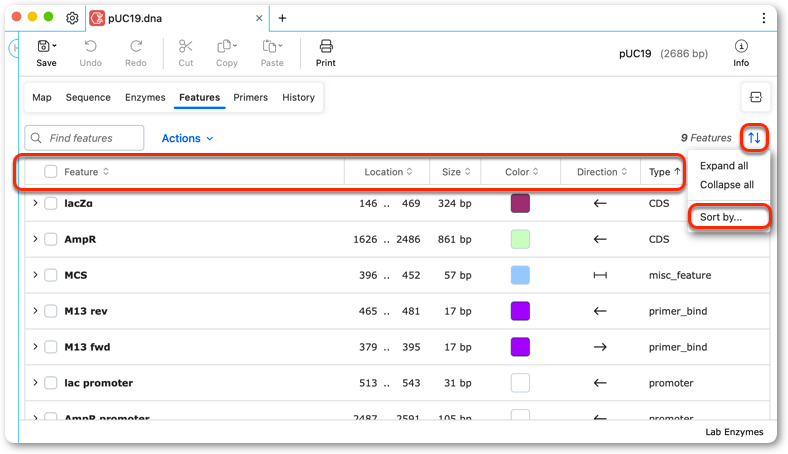
Task: Toggle the split view panel icon
Action: click(756, 97)
